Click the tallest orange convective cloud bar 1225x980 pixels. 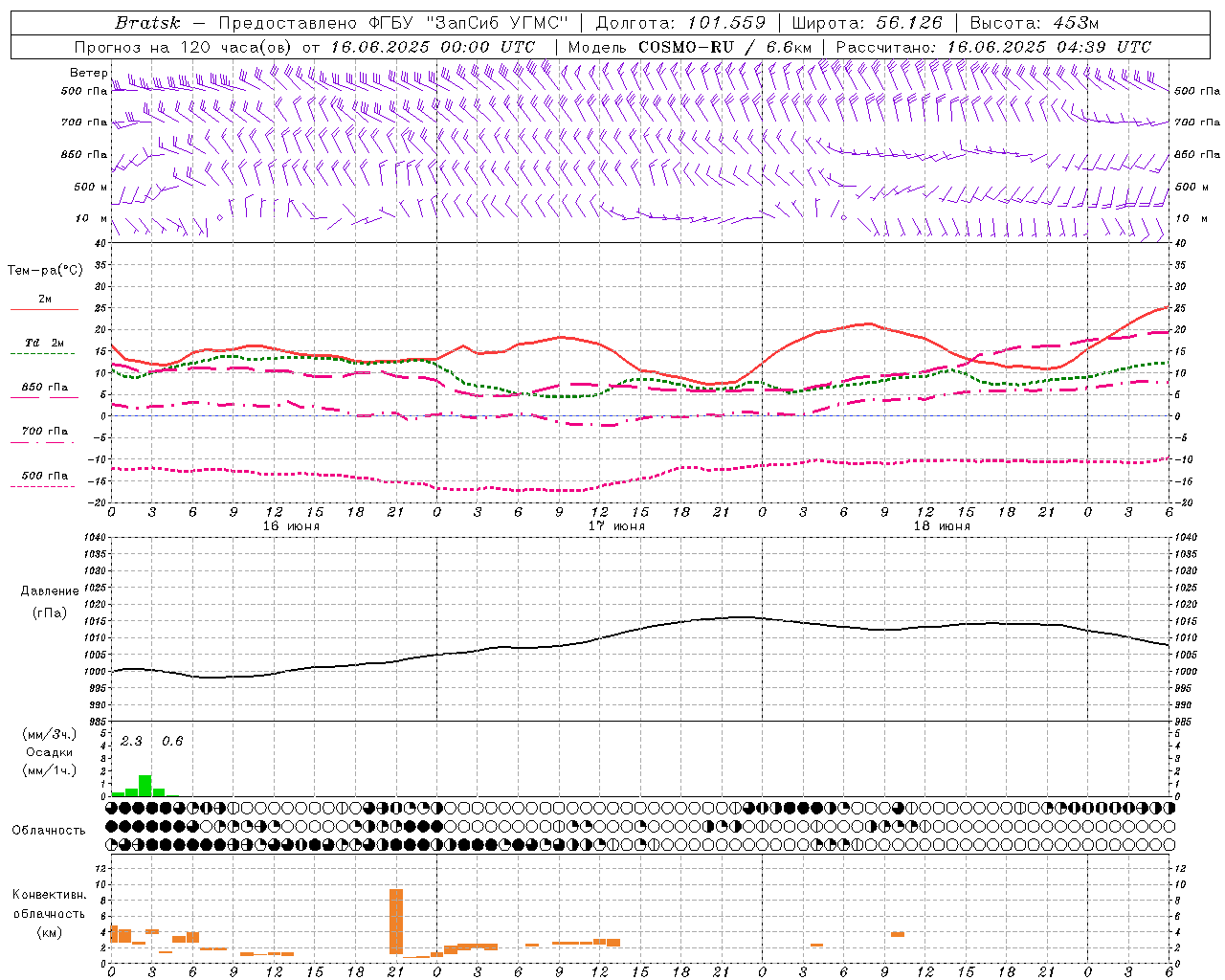click(396, 922)
